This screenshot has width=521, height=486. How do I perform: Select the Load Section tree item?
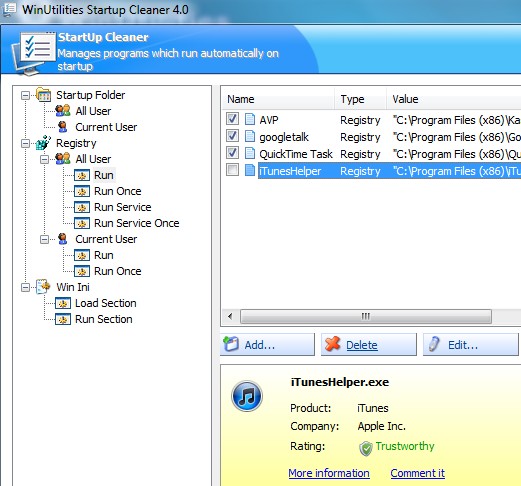106,303
